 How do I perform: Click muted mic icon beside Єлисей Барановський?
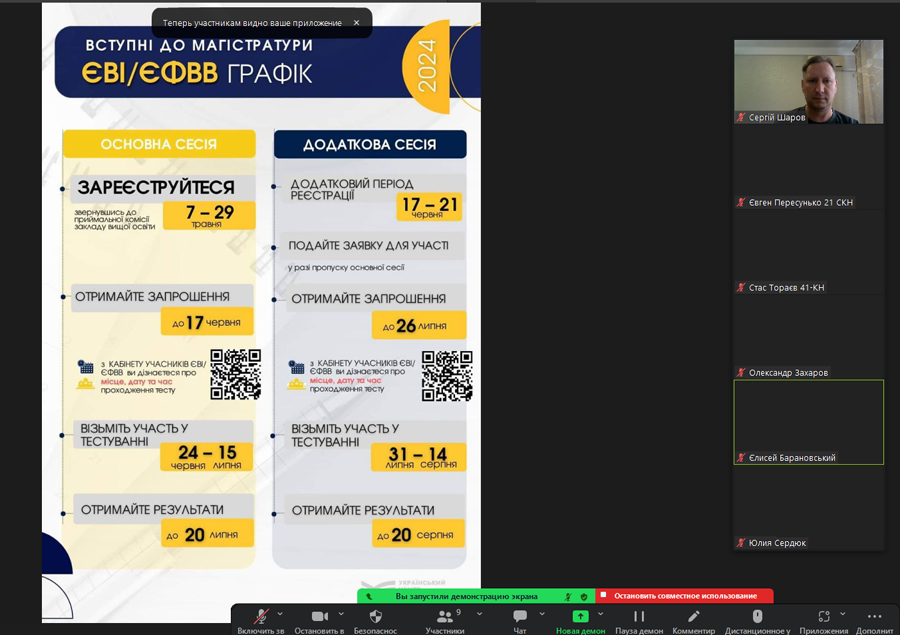(741, 458)
